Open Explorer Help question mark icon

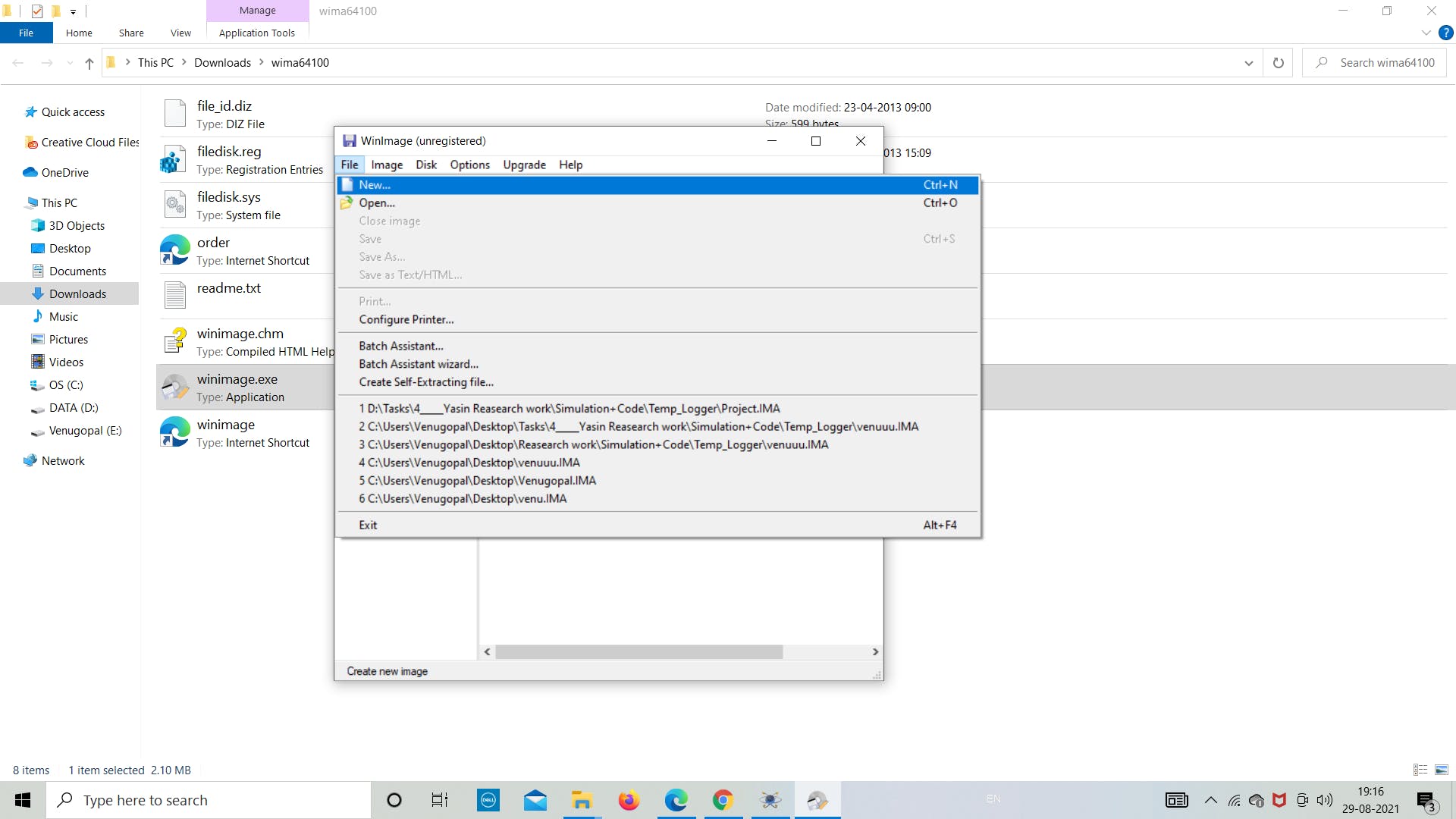pos(1445,33)
